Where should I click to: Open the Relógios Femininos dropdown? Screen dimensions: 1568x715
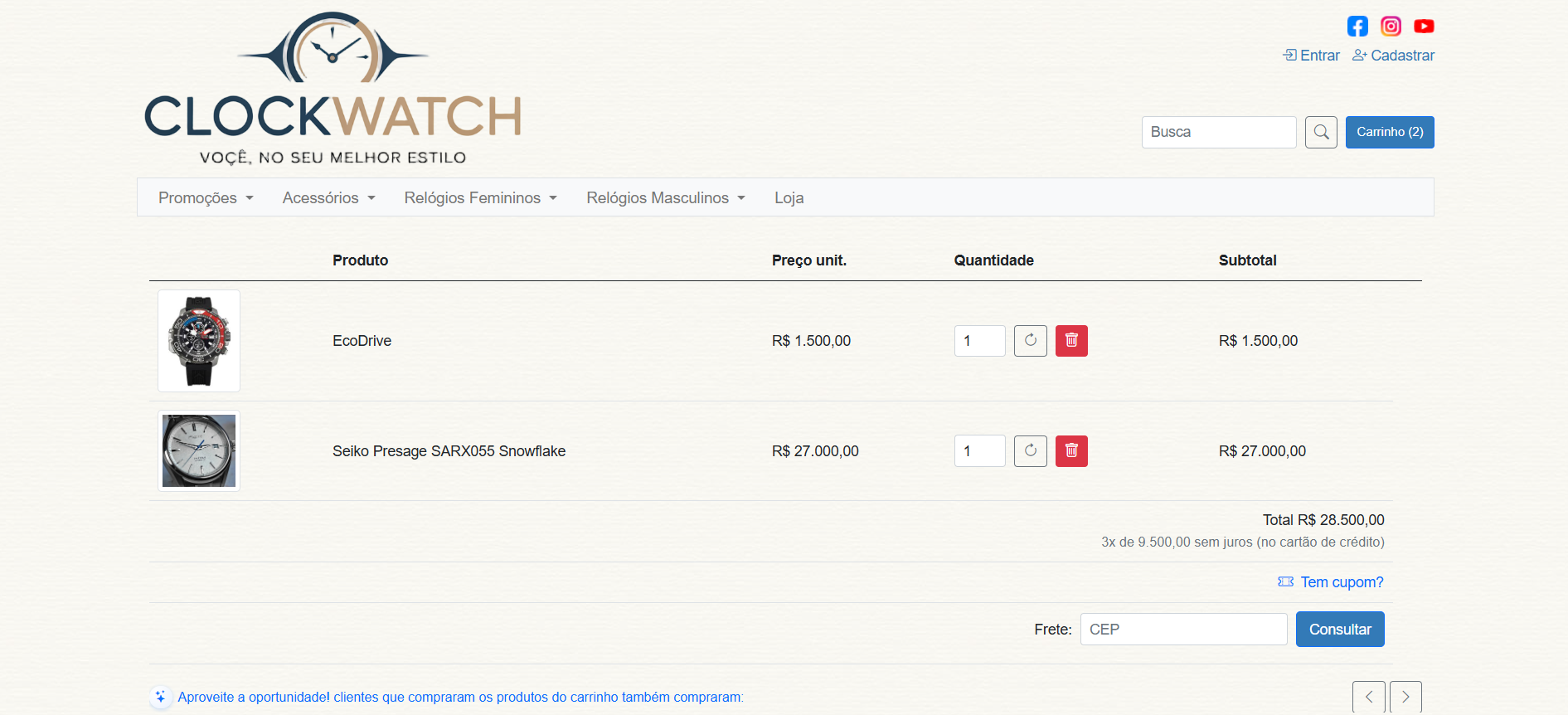[x=480, y=198]
